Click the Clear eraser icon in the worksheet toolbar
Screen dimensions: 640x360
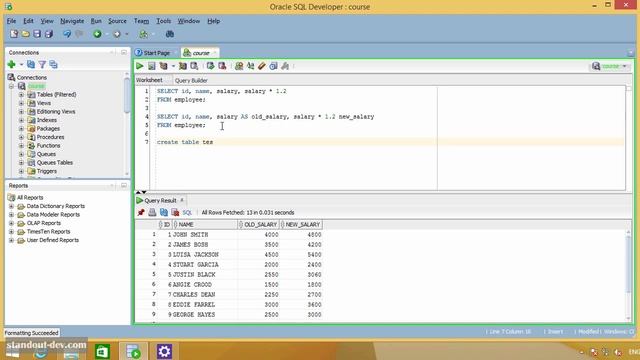tap(262, 66)
